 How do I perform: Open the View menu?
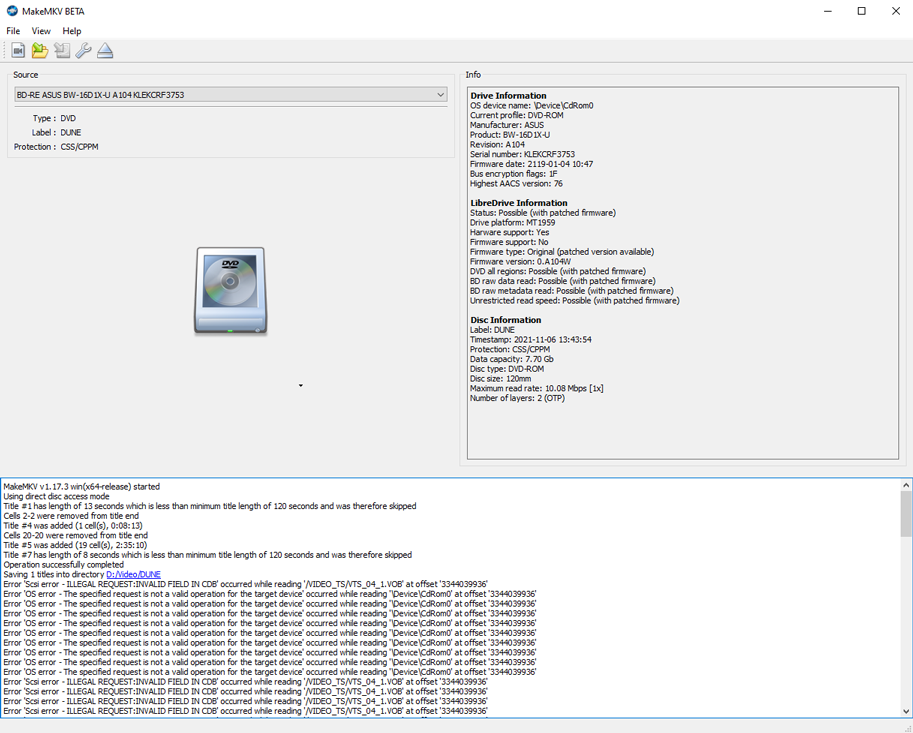(41, 31)
